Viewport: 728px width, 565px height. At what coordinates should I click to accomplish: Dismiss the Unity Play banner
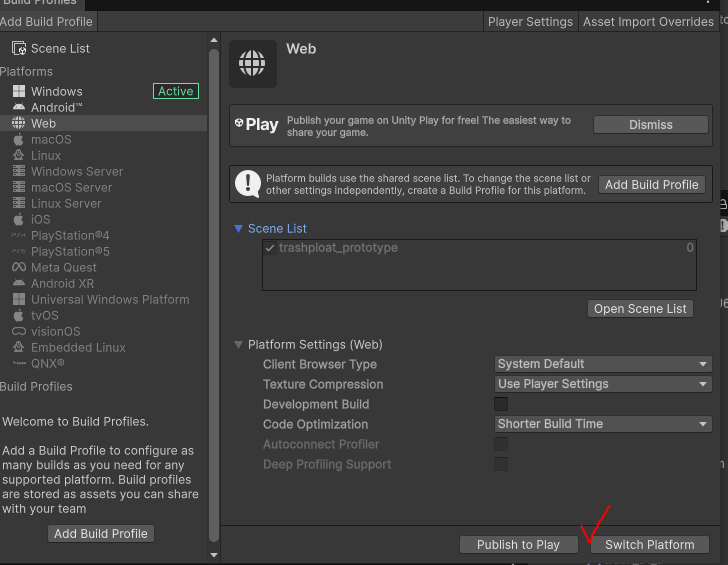650,124
